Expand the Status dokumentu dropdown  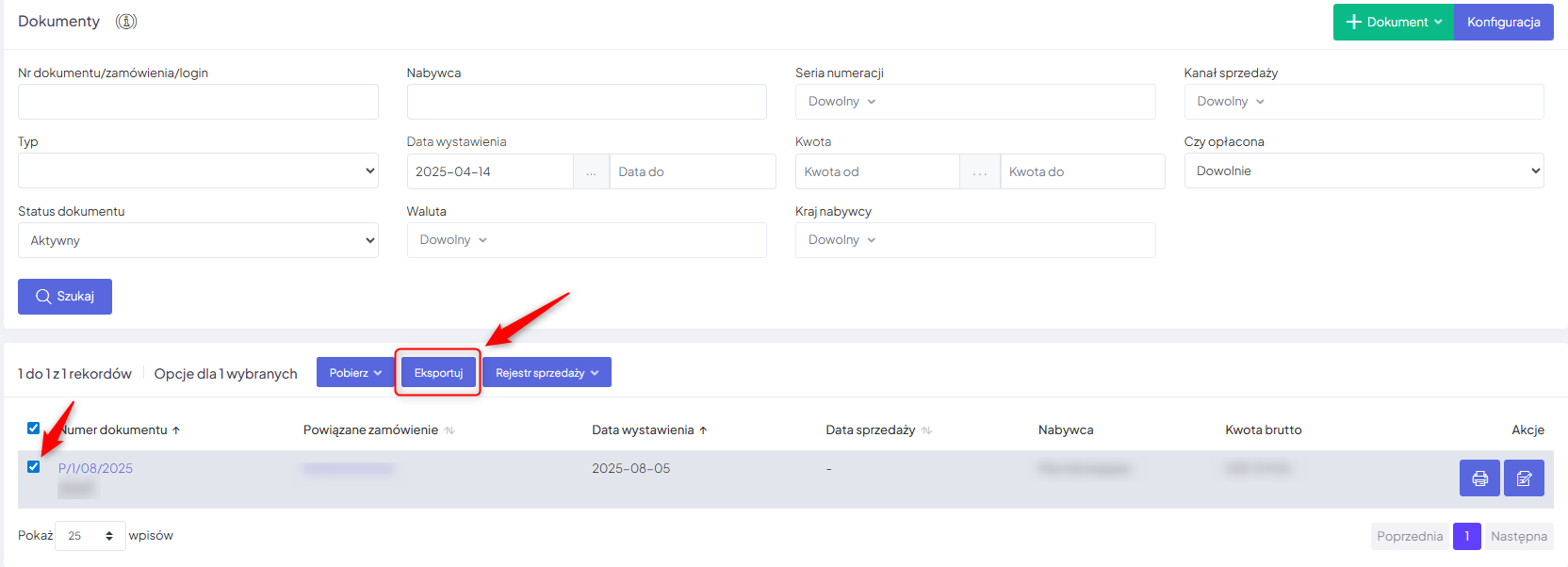coord(198,240)
